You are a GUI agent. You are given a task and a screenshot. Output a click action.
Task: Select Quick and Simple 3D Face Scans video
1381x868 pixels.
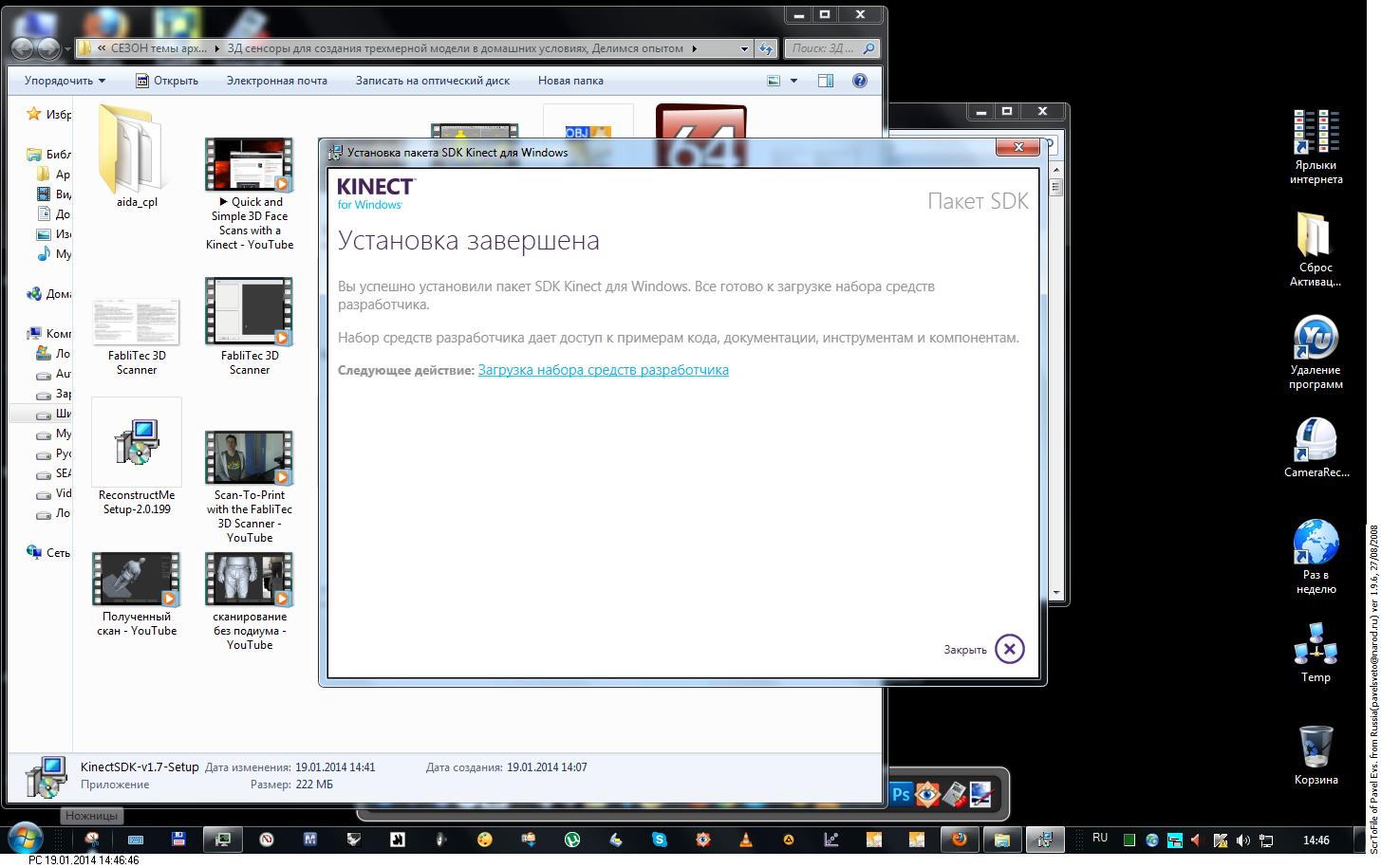pyautogui.click(x=250, y=194)
